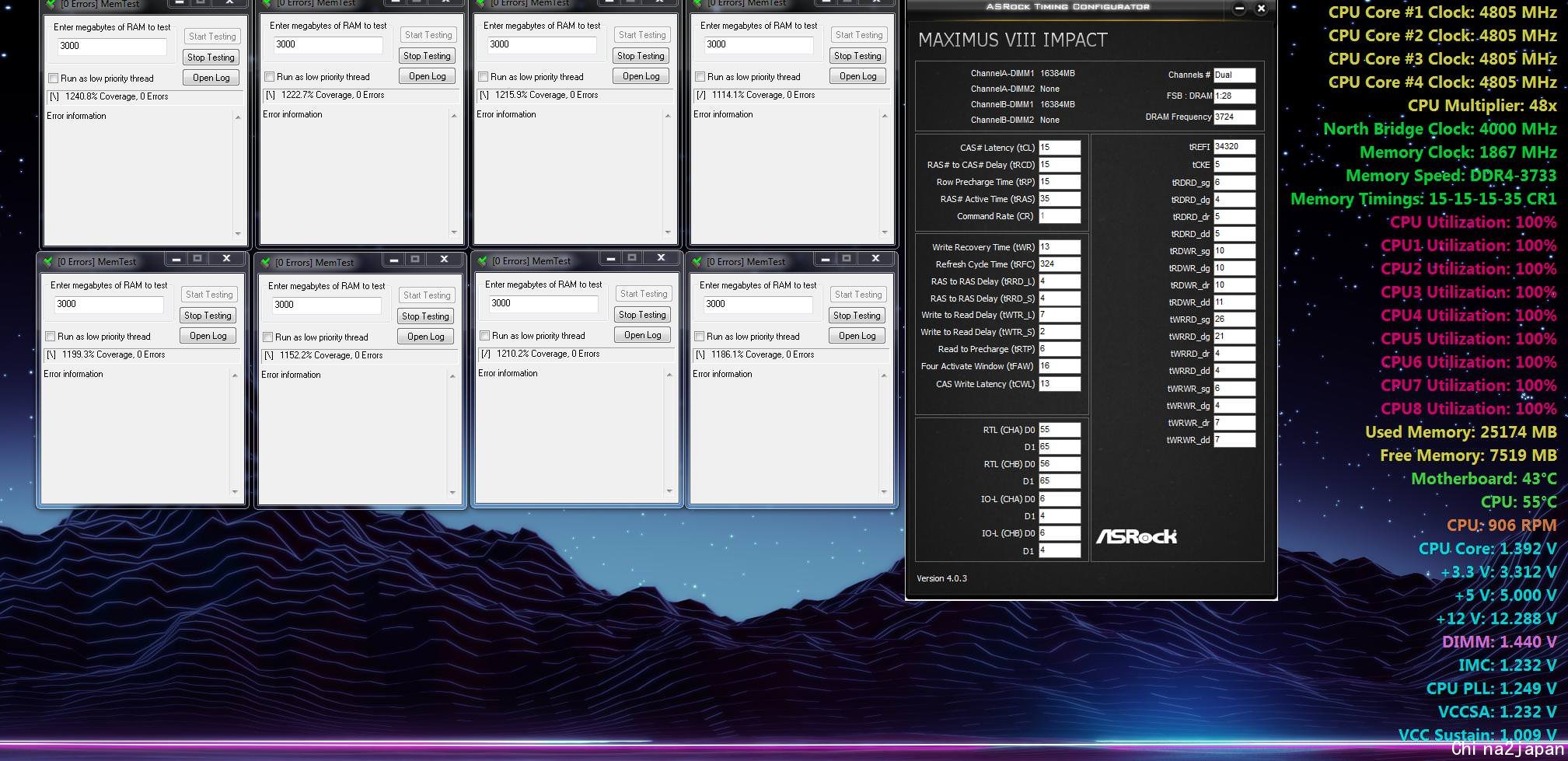
Task: Click the RTL (CHA) D0 value field
Action: [x=1060, y=430]
